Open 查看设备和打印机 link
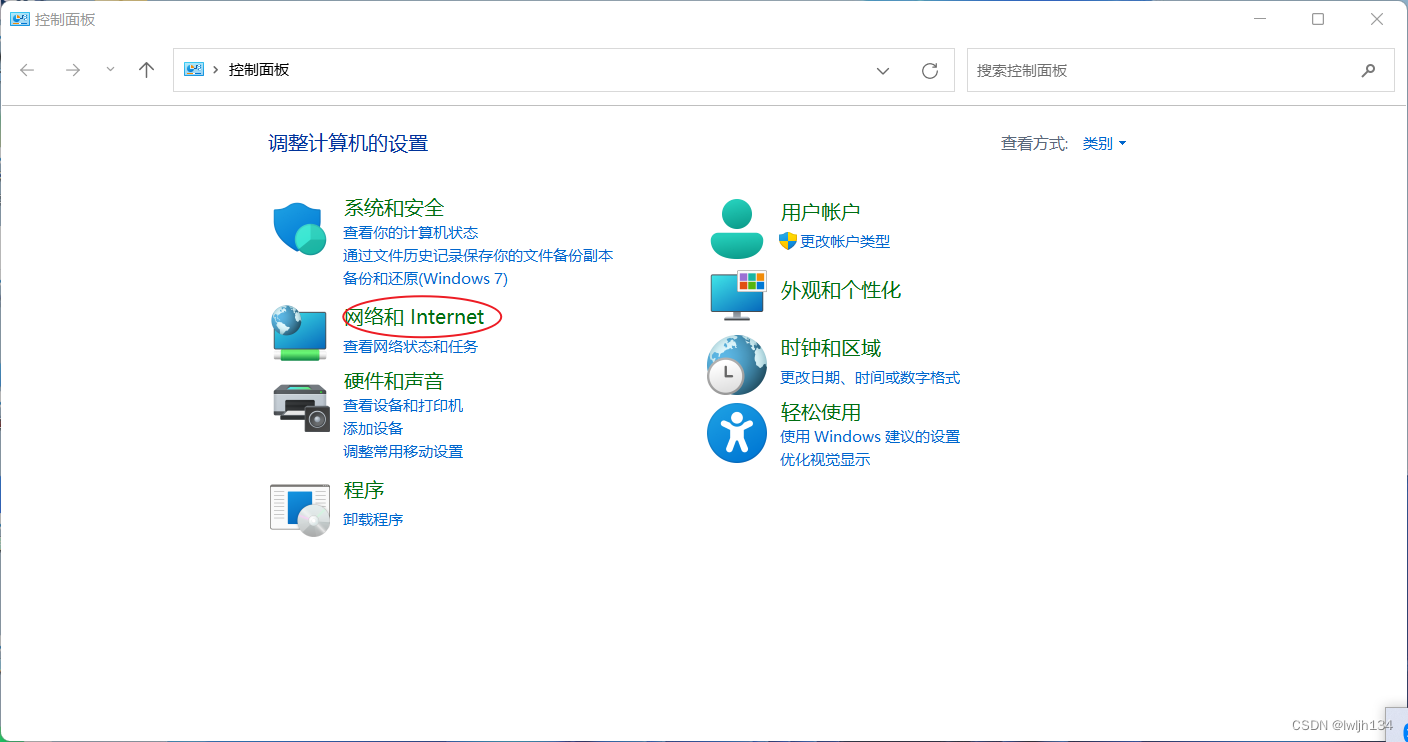The image size is (1408, 742). 403,406
